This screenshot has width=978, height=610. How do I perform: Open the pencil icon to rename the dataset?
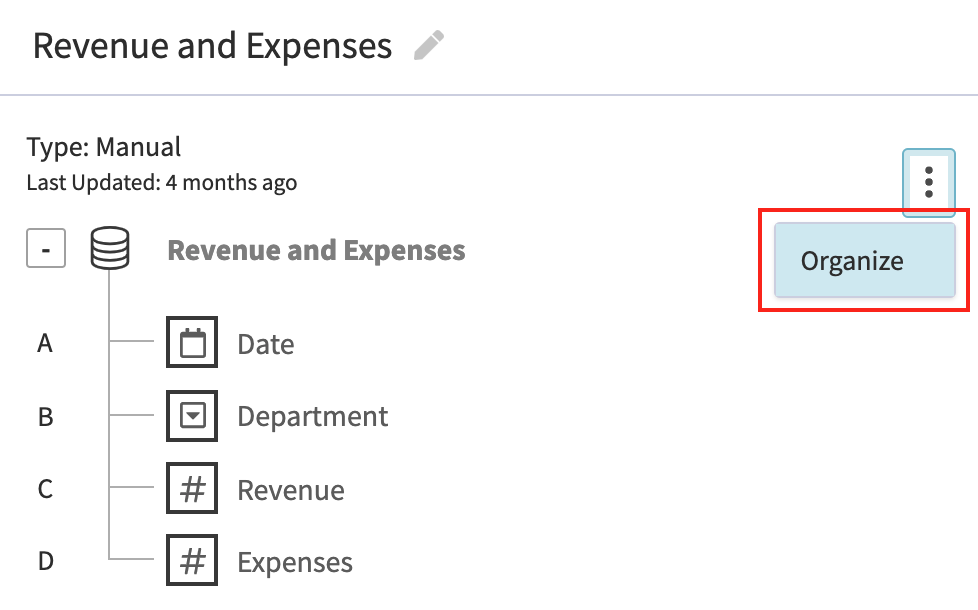point(428,44)
